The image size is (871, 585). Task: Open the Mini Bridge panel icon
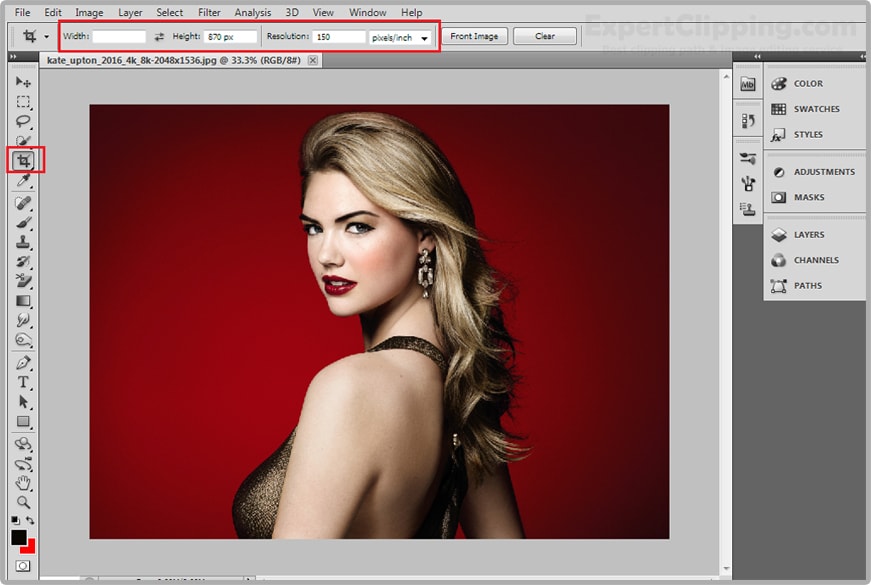[x=747, y=85]
